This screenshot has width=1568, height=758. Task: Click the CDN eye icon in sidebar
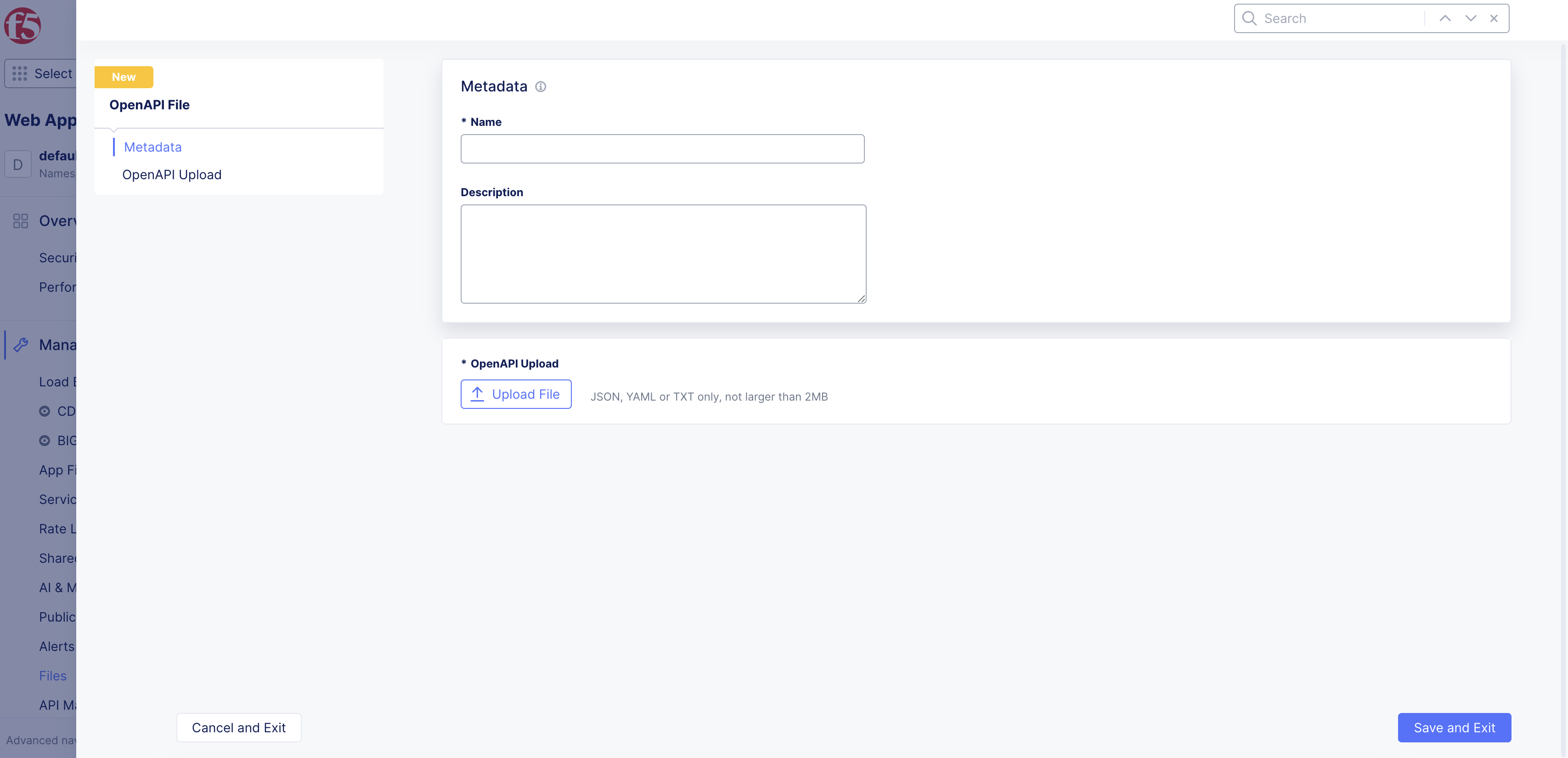[45, 411]
